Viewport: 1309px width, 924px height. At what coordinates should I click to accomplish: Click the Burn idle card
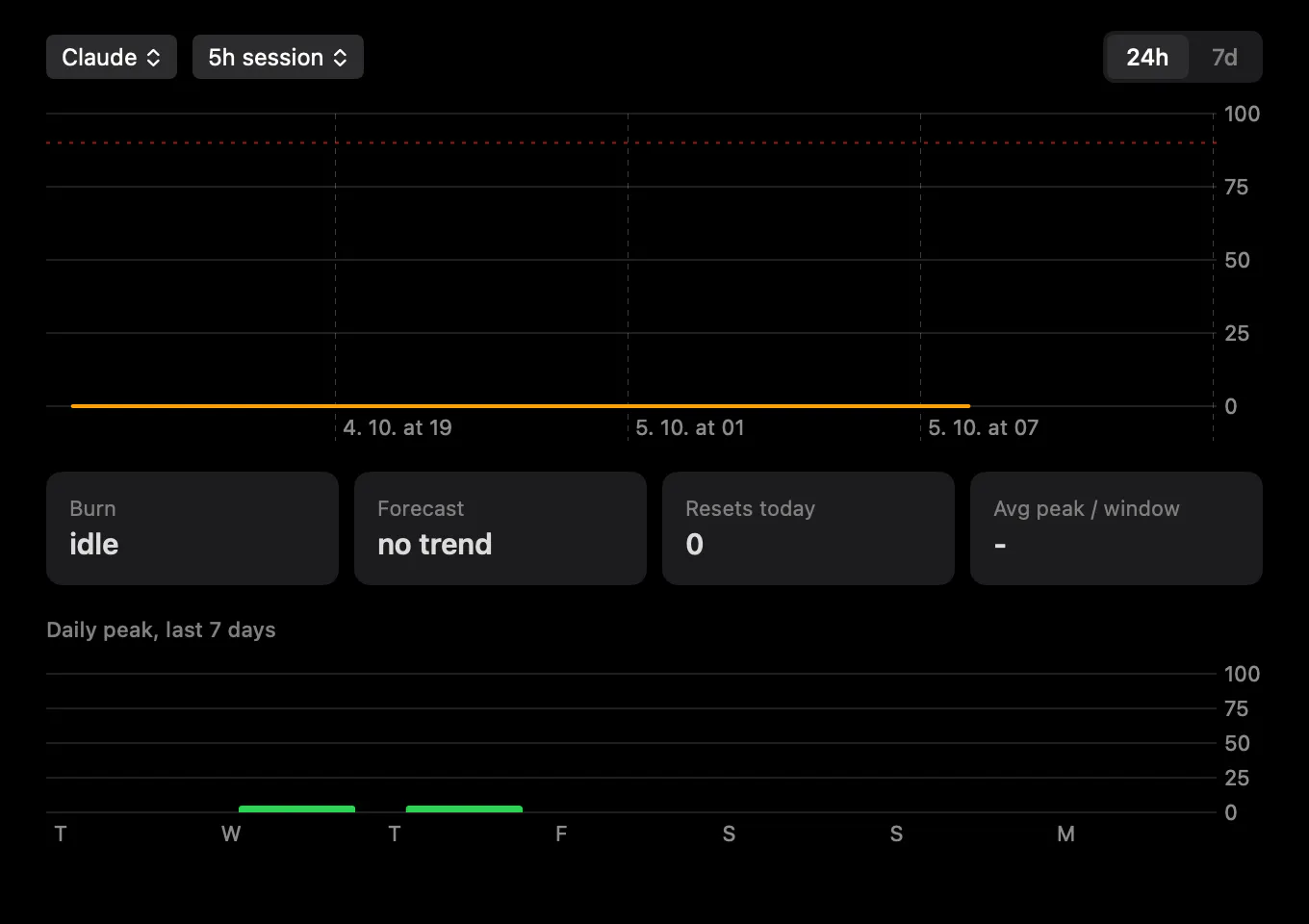point(192,528)
